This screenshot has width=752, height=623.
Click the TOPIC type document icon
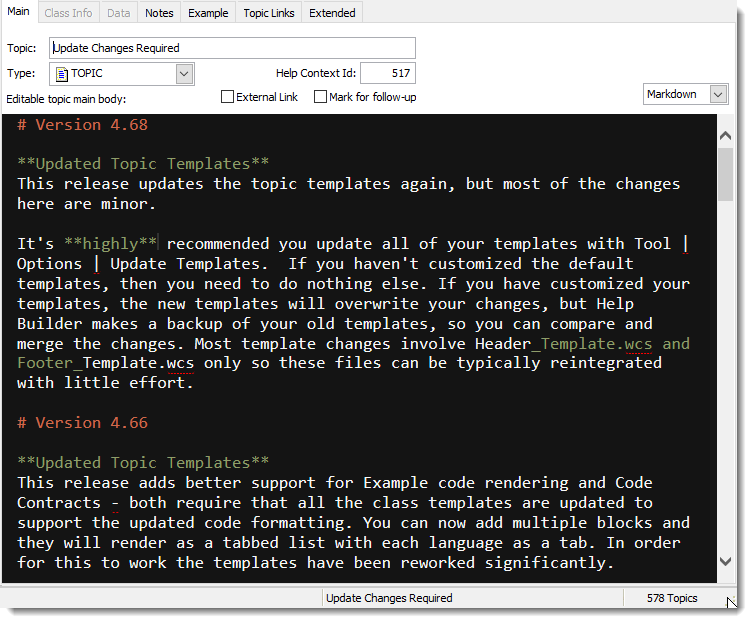point(62,74)
